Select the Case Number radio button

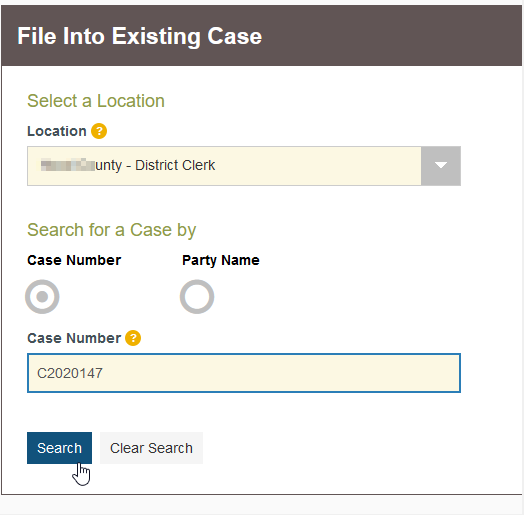42,297
